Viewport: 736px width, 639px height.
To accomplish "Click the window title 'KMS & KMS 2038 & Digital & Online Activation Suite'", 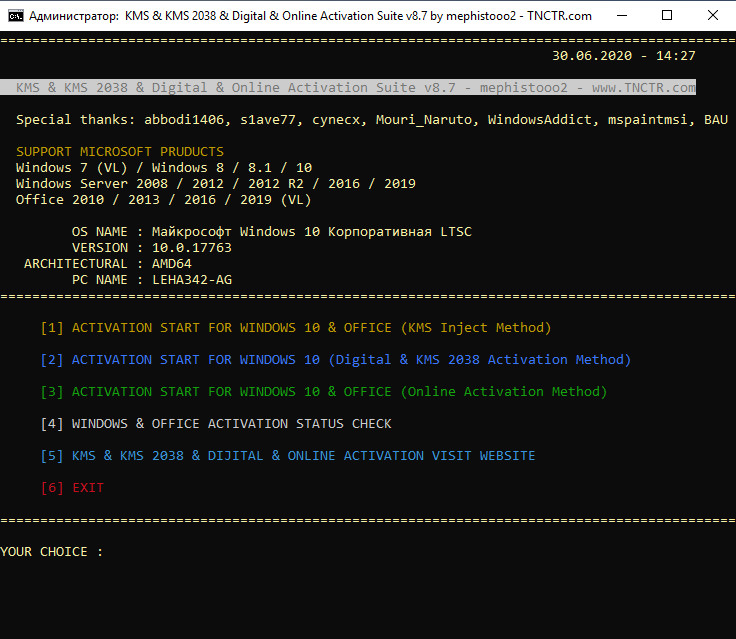I will point(310,16).
